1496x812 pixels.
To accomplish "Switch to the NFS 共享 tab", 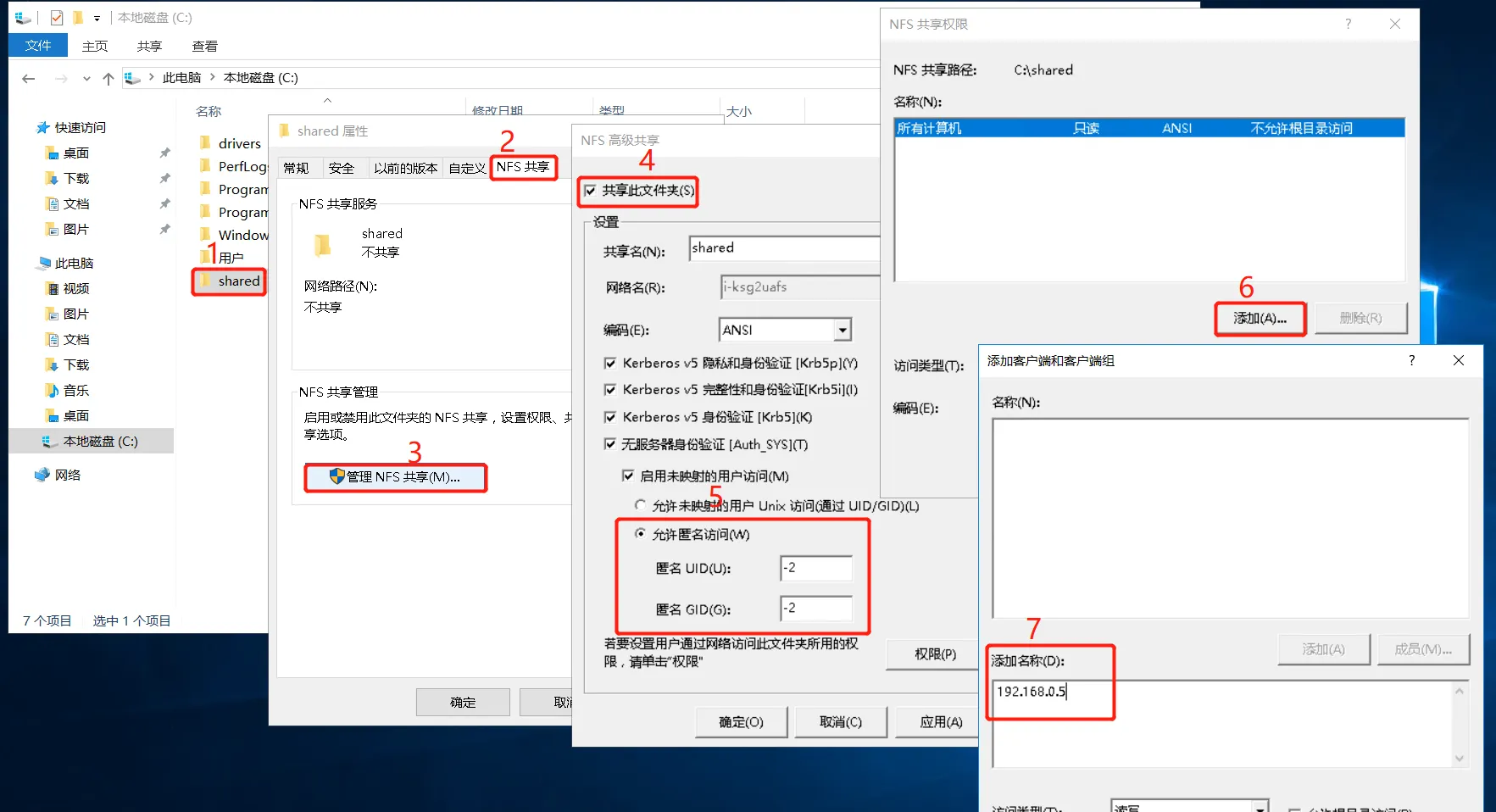I will (523, 167).
